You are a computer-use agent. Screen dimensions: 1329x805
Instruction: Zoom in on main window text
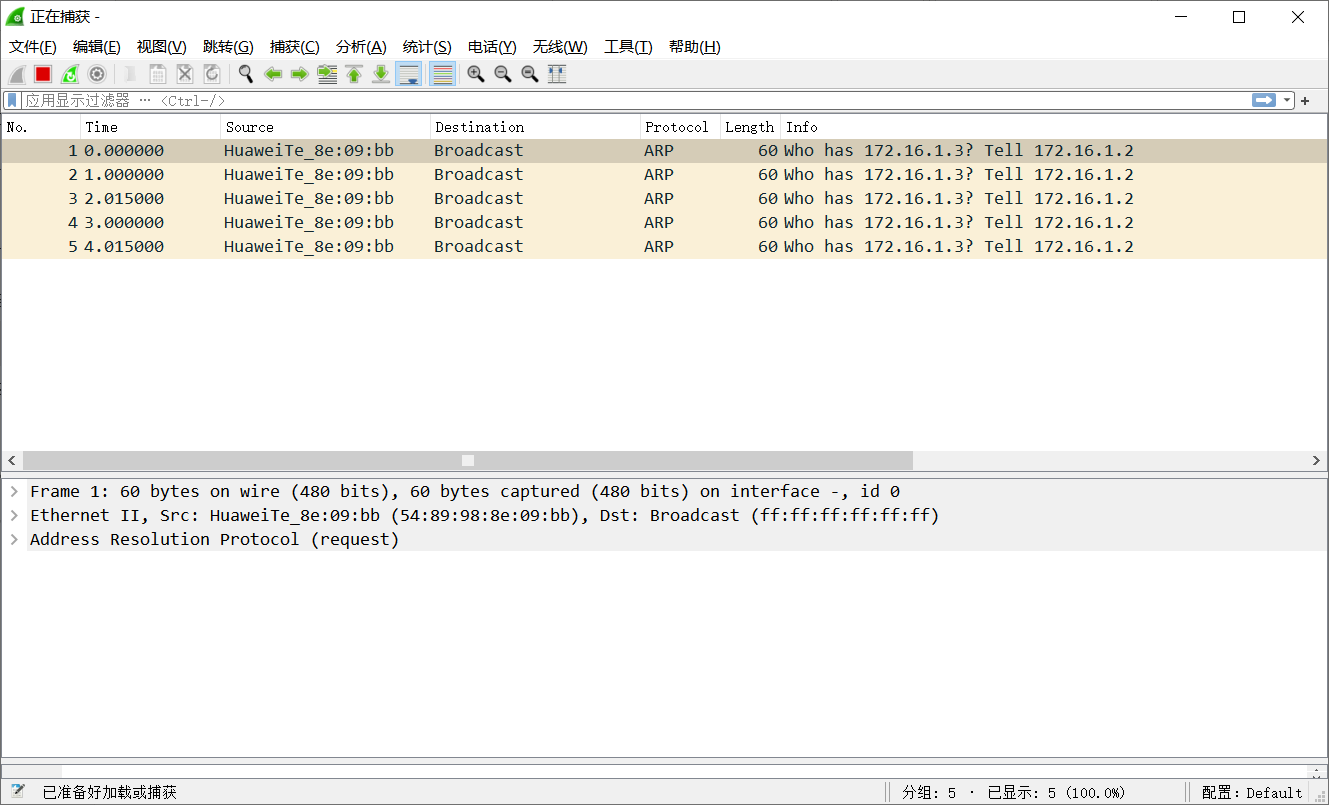click(x=476, y=74)
